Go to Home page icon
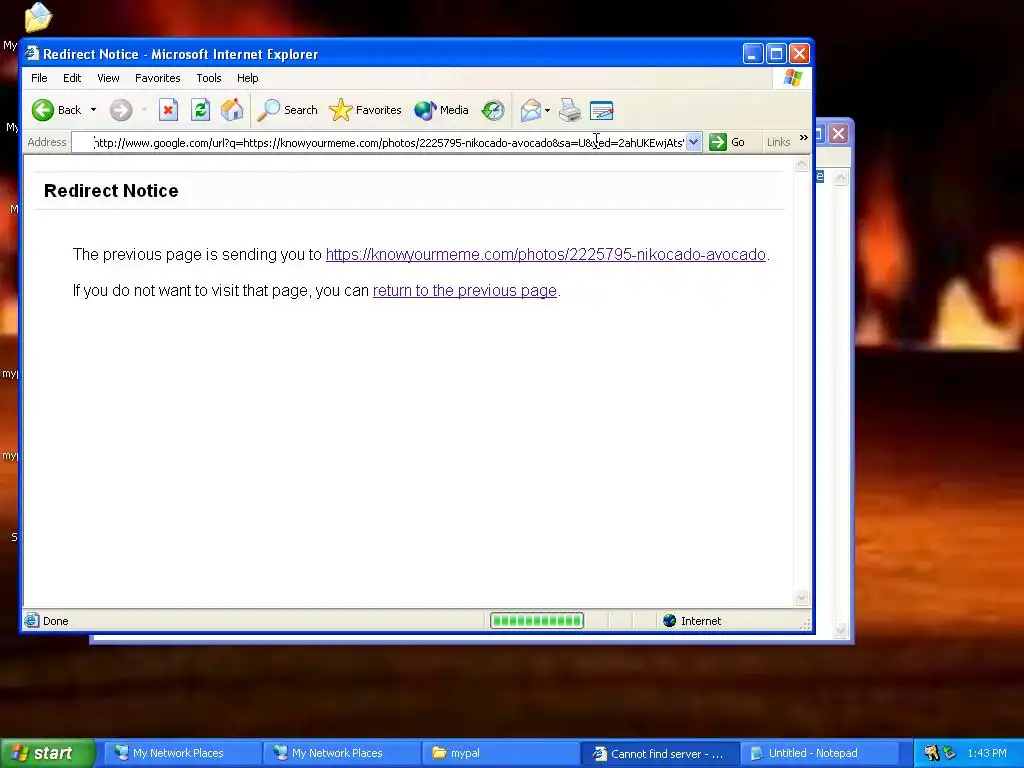Image resolution: width=1024 pixels, height=768 pixels. [x=232, y=110]
